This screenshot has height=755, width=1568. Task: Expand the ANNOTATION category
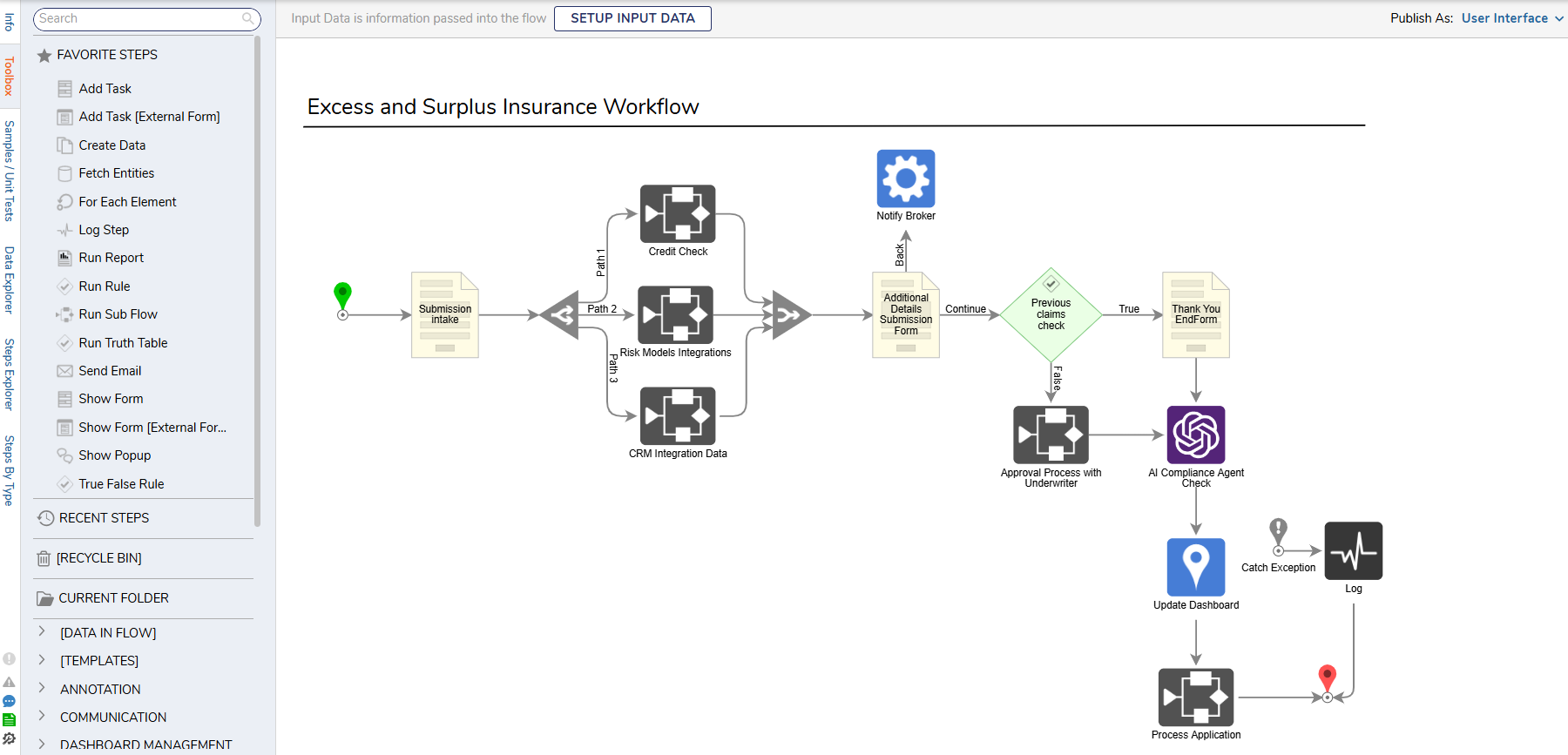coord(42,688)
